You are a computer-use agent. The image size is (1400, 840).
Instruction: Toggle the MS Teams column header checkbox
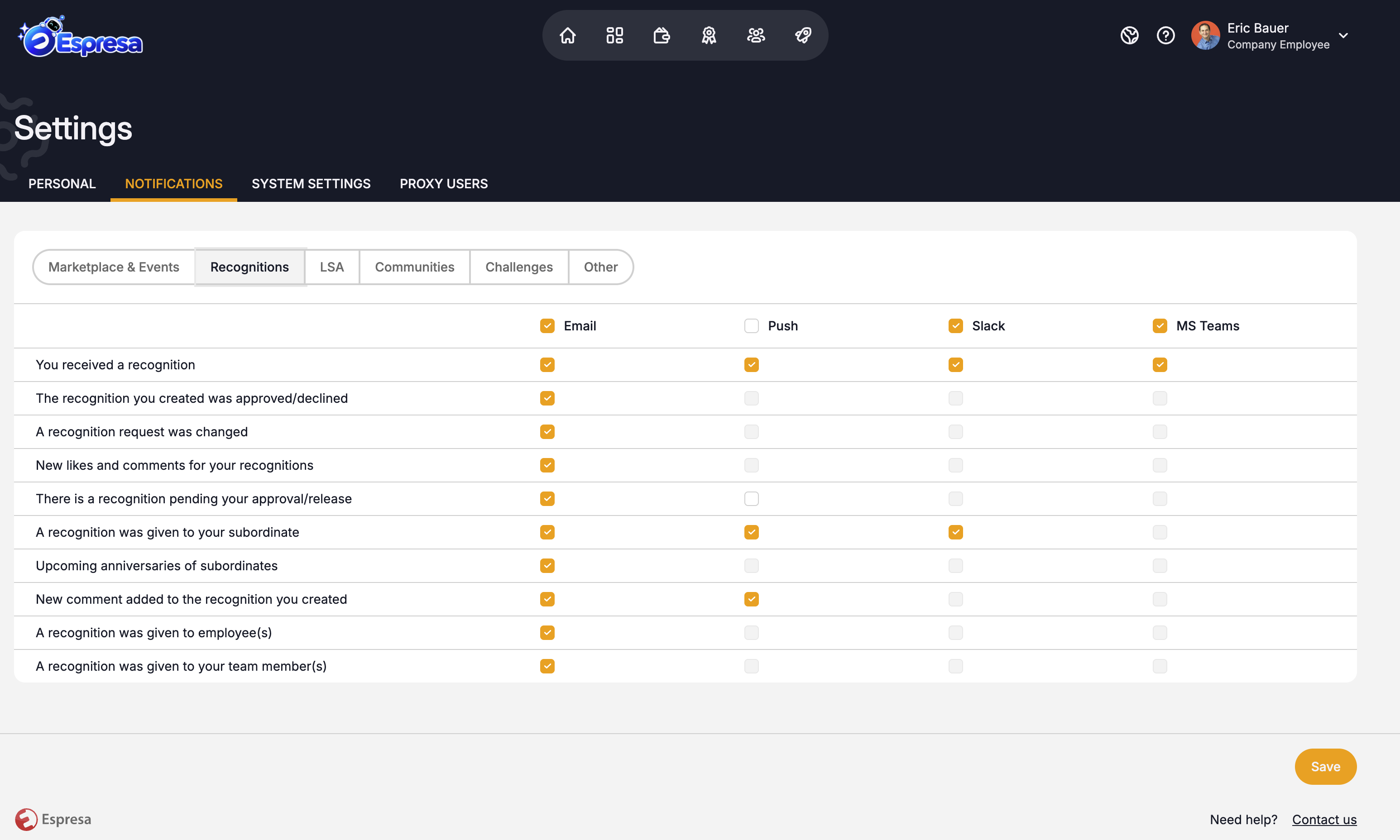(1160, 325)
